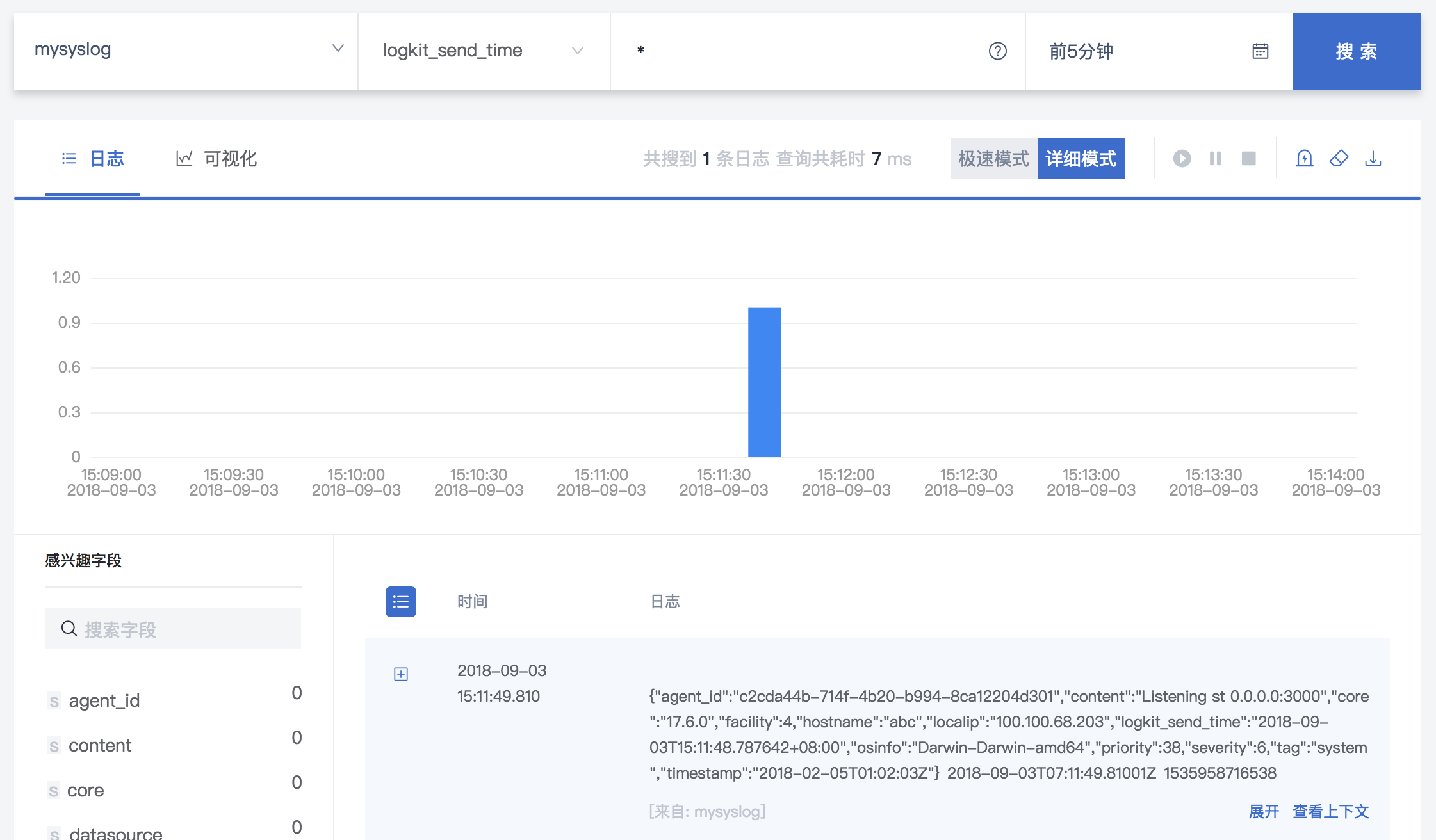
Task: Click the blue histogram bar at 15:11:30
Action: [764, 382]
